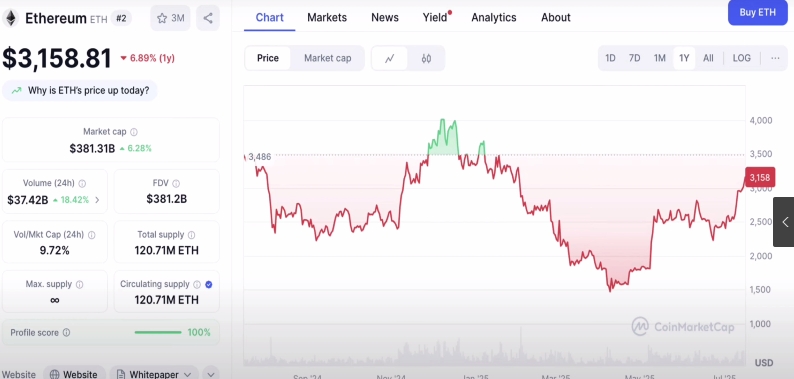Open the Markets tab
Screen dimensions: 794x379
[x=327, y=18]
